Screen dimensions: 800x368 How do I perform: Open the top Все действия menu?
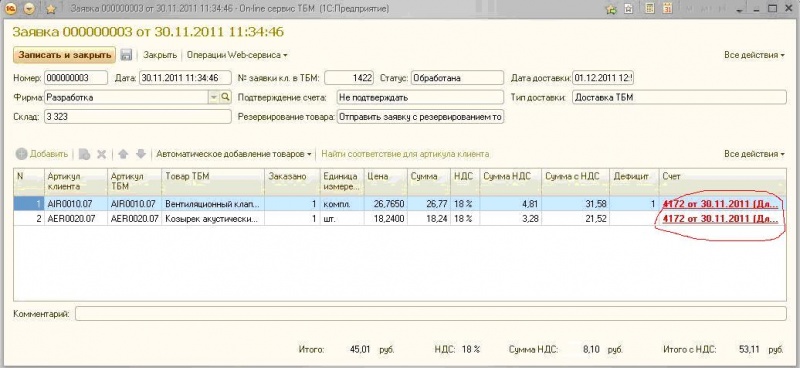(x=754, y=55)
